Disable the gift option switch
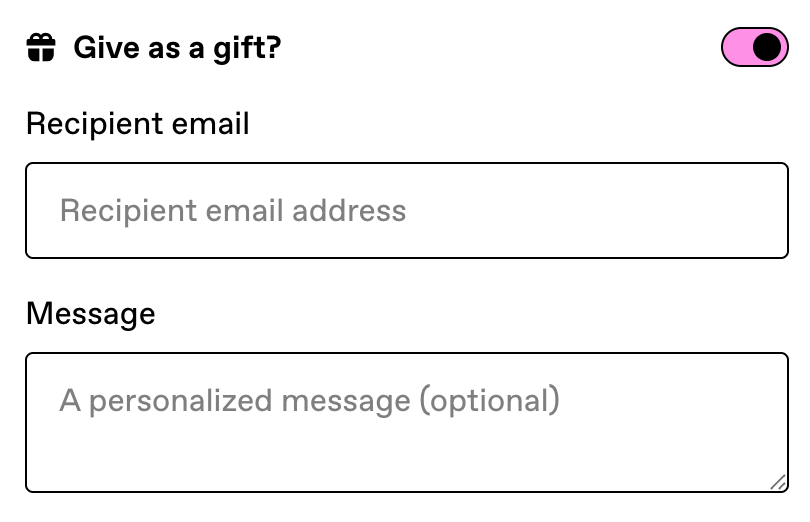This screenshot has height=522, width=810. tap(755, 47)
